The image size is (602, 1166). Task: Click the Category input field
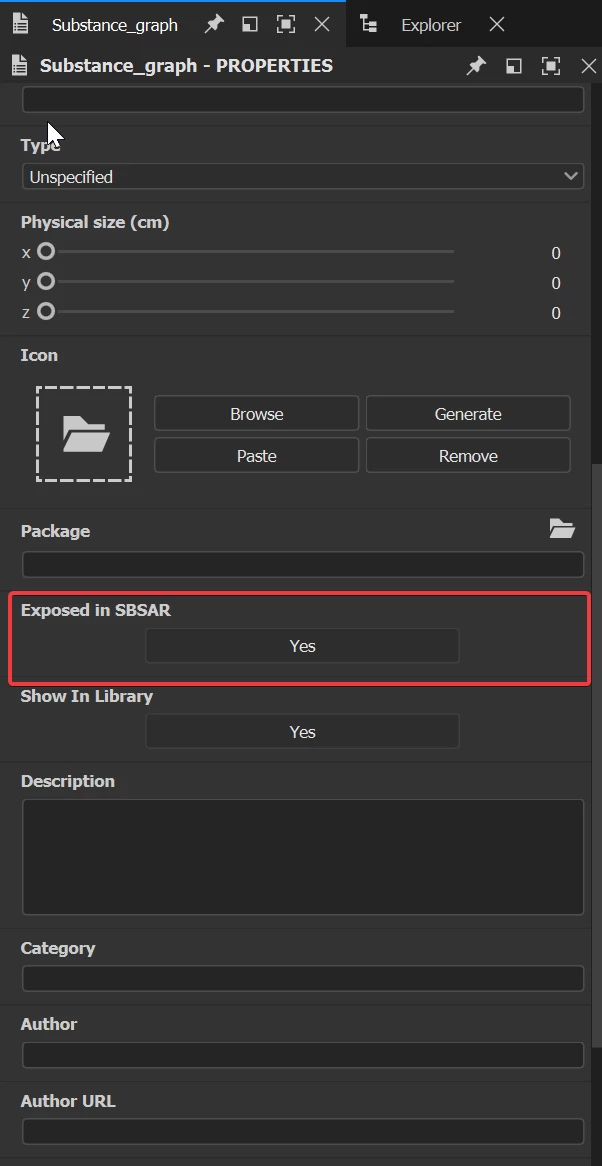303,979
